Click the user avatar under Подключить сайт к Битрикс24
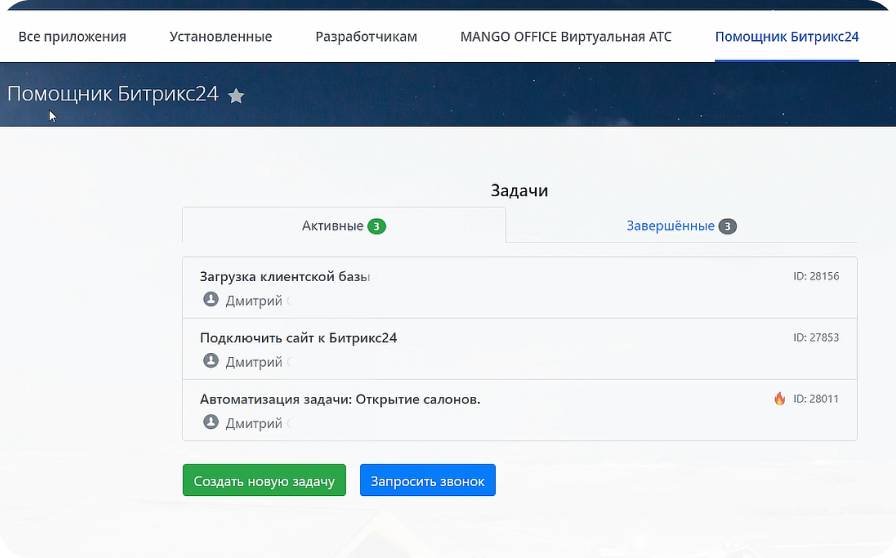 point(211,361)
